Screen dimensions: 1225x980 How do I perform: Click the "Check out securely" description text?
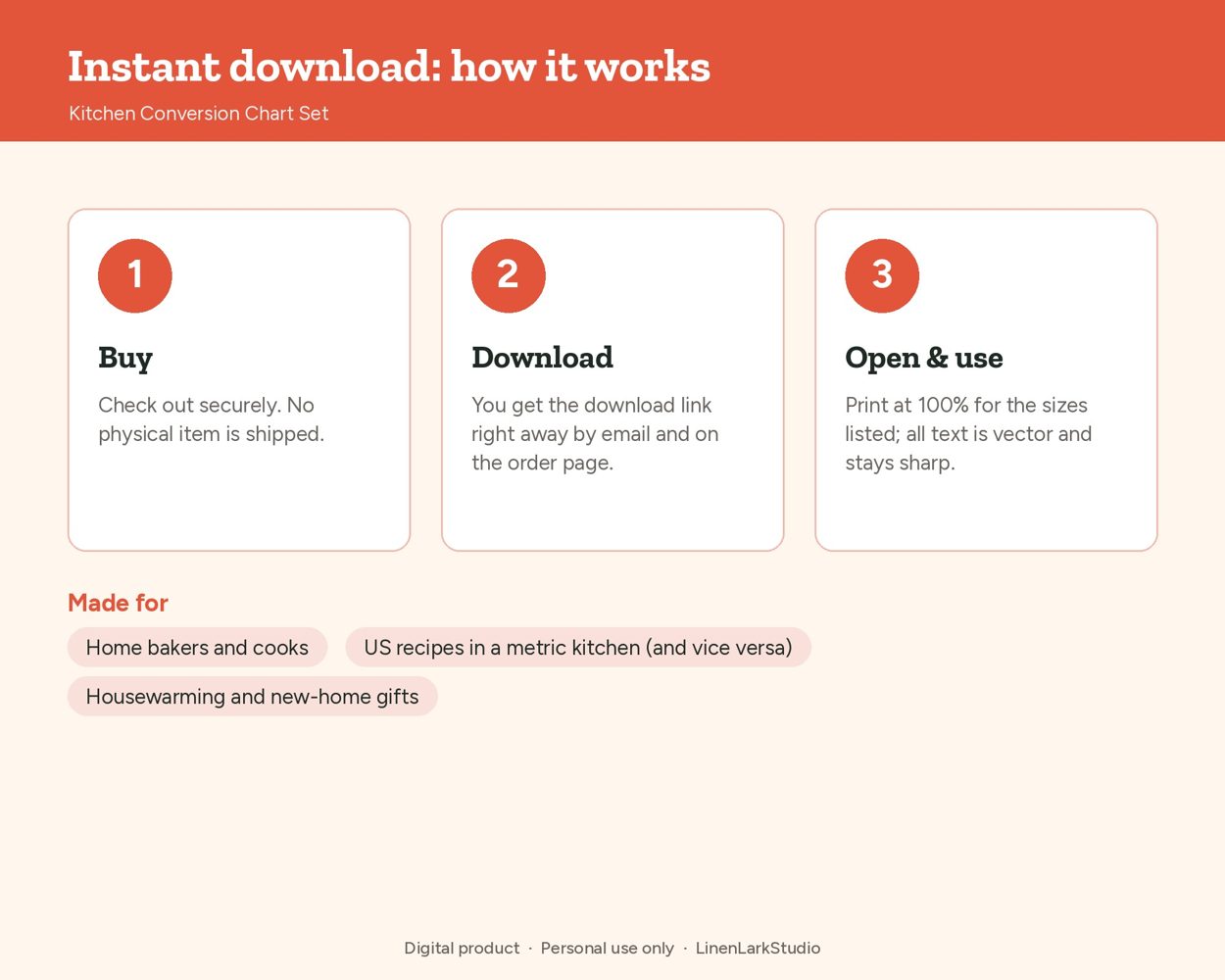[x=211, y=419]
